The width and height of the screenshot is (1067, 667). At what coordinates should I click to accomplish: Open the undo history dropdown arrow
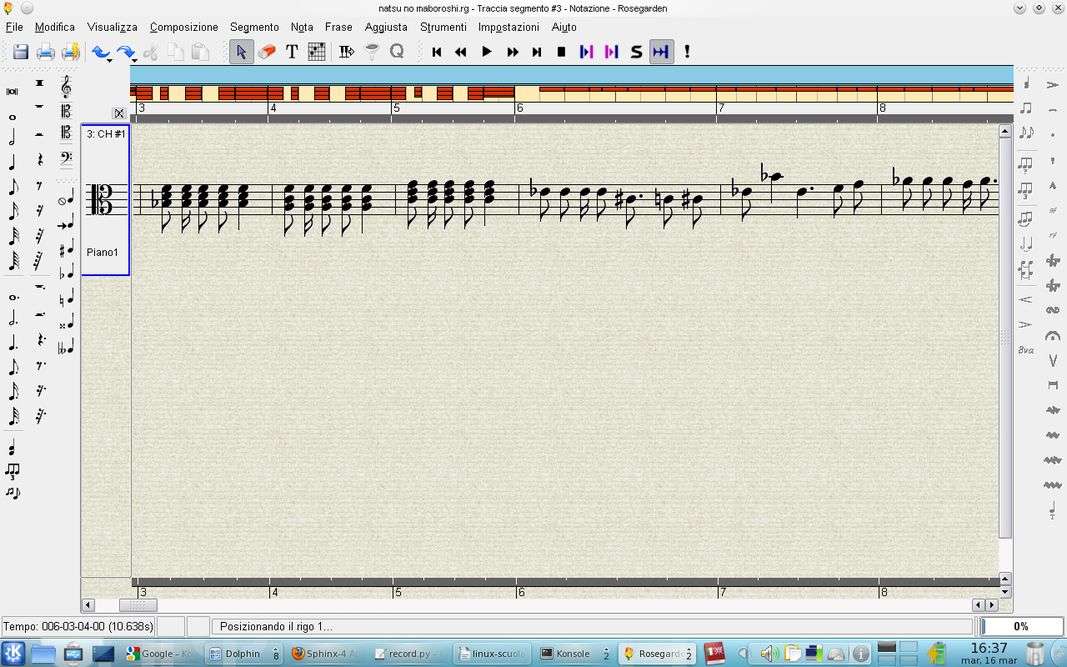[110, 61]
